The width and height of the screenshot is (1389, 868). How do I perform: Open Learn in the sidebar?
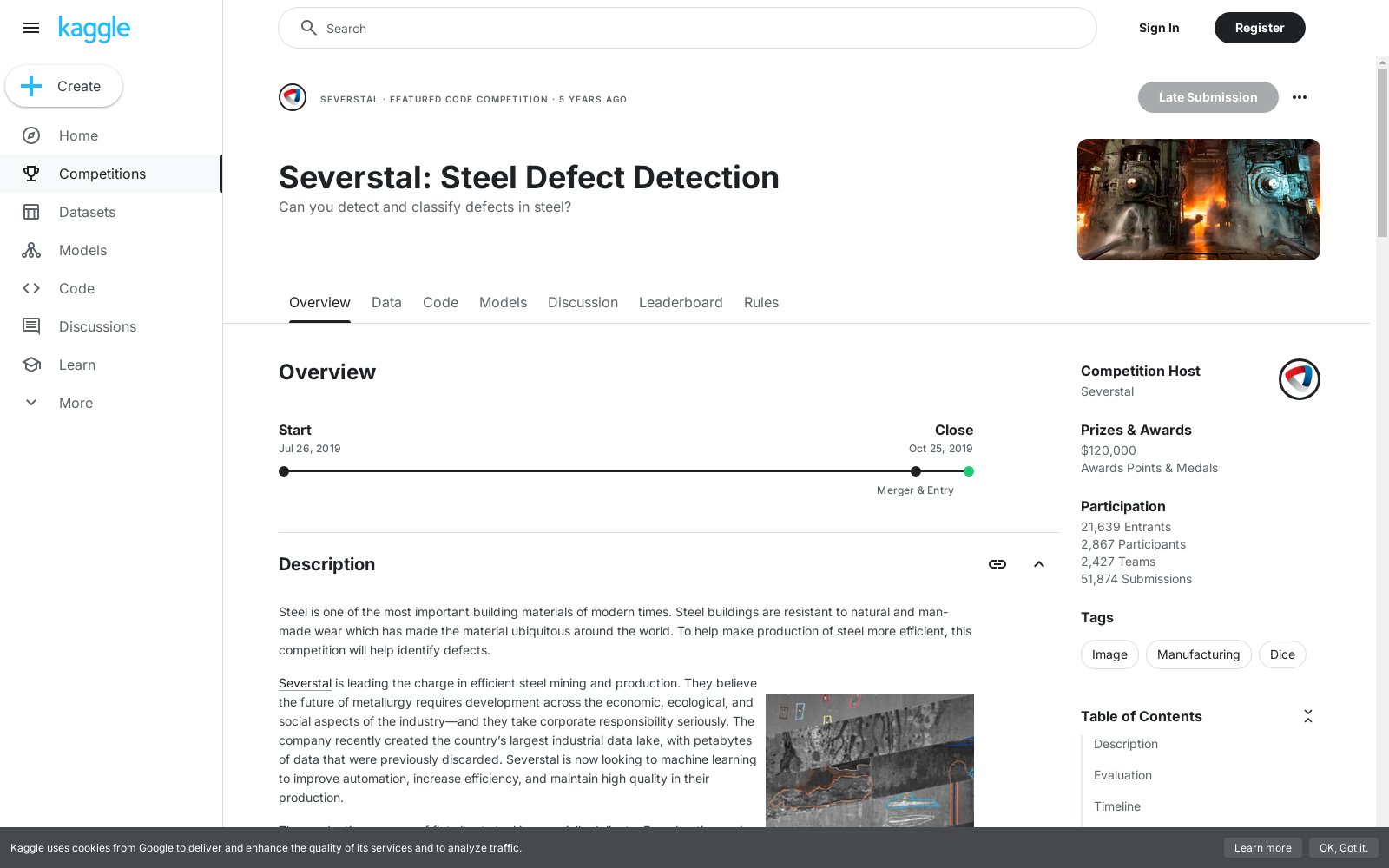click(111, 365)
